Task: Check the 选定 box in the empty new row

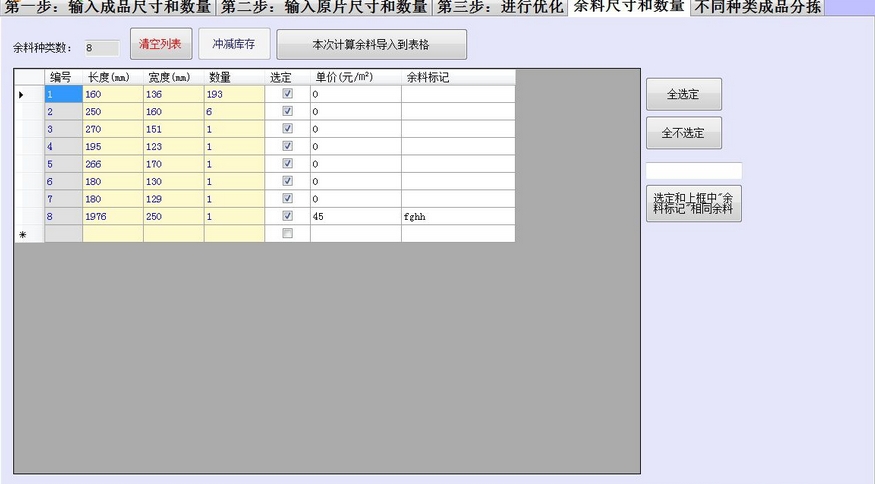Action: coord(288,233)
